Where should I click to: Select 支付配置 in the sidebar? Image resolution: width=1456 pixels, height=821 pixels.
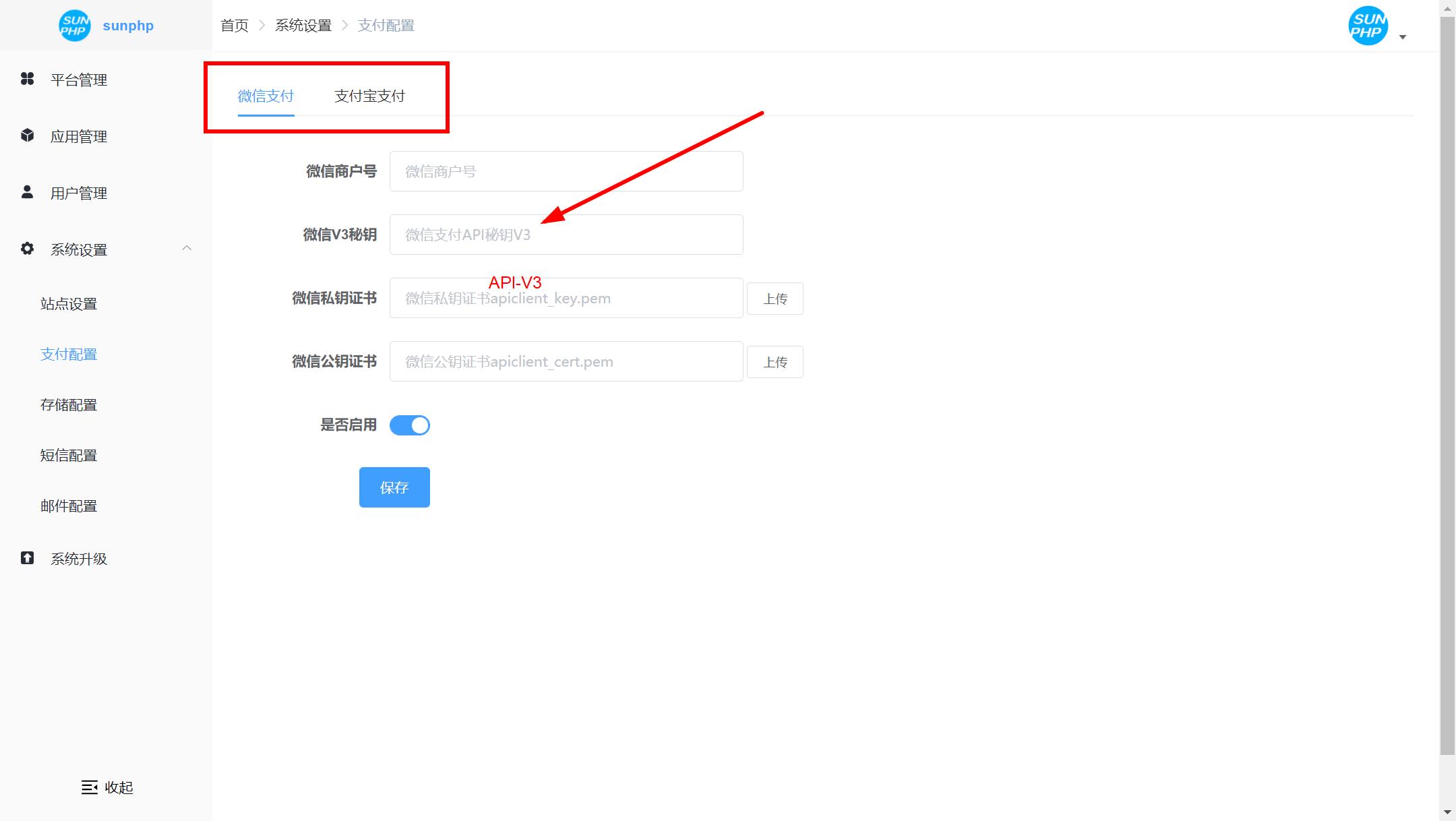point(69,355)
